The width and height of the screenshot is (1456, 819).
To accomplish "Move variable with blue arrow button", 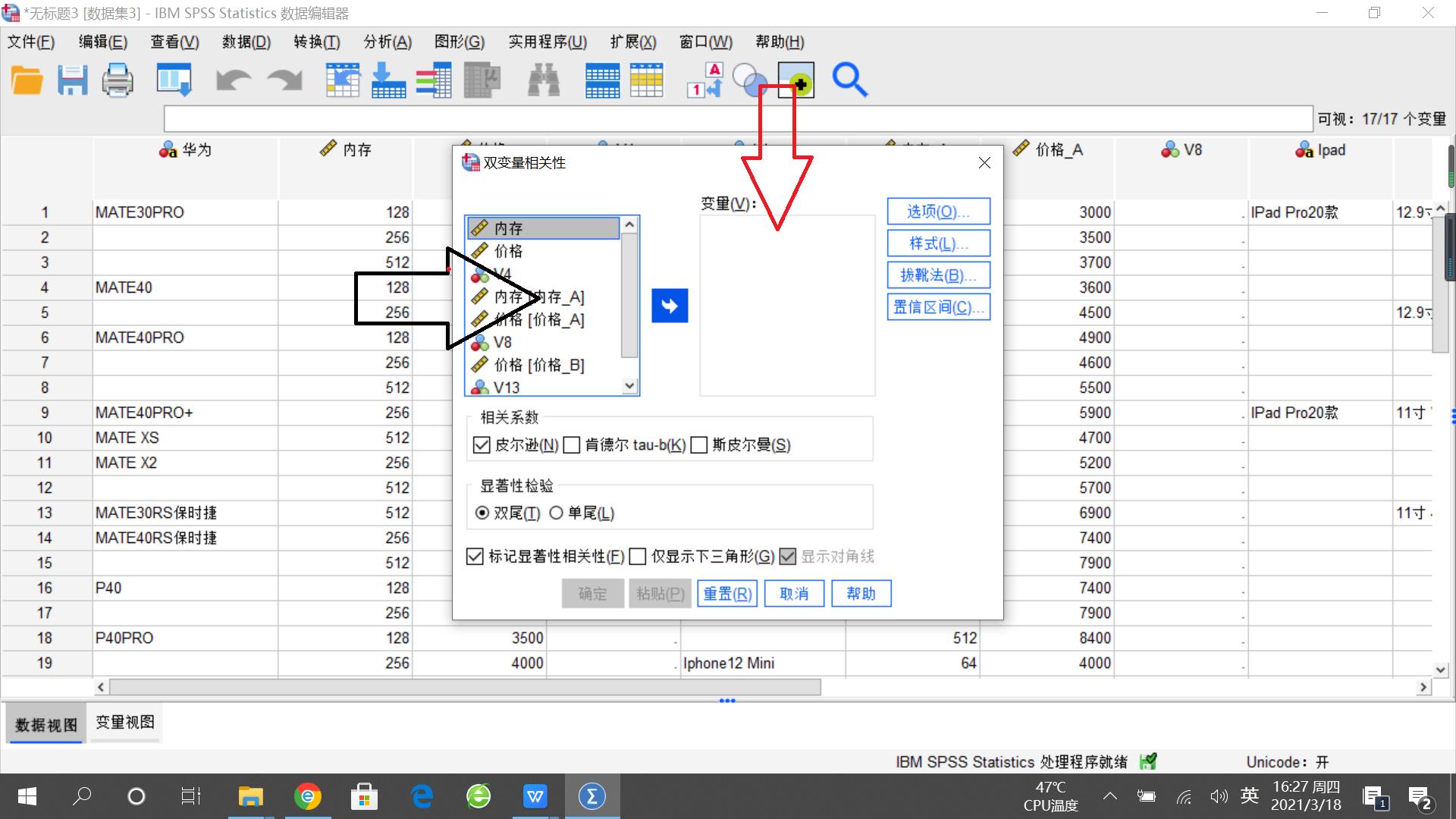I will (x=670, y=306).
